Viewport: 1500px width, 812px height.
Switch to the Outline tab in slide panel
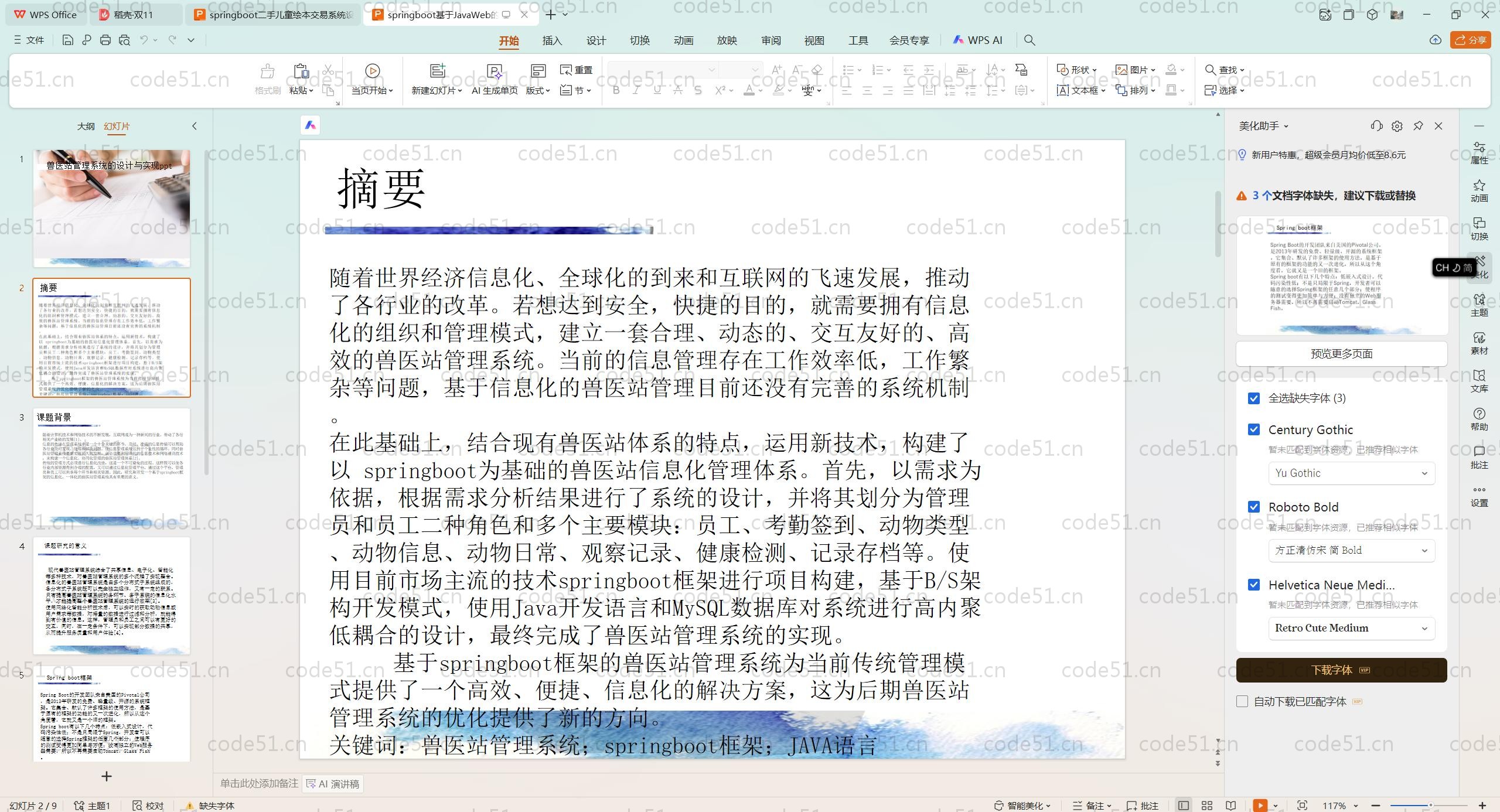coord(86,126)
